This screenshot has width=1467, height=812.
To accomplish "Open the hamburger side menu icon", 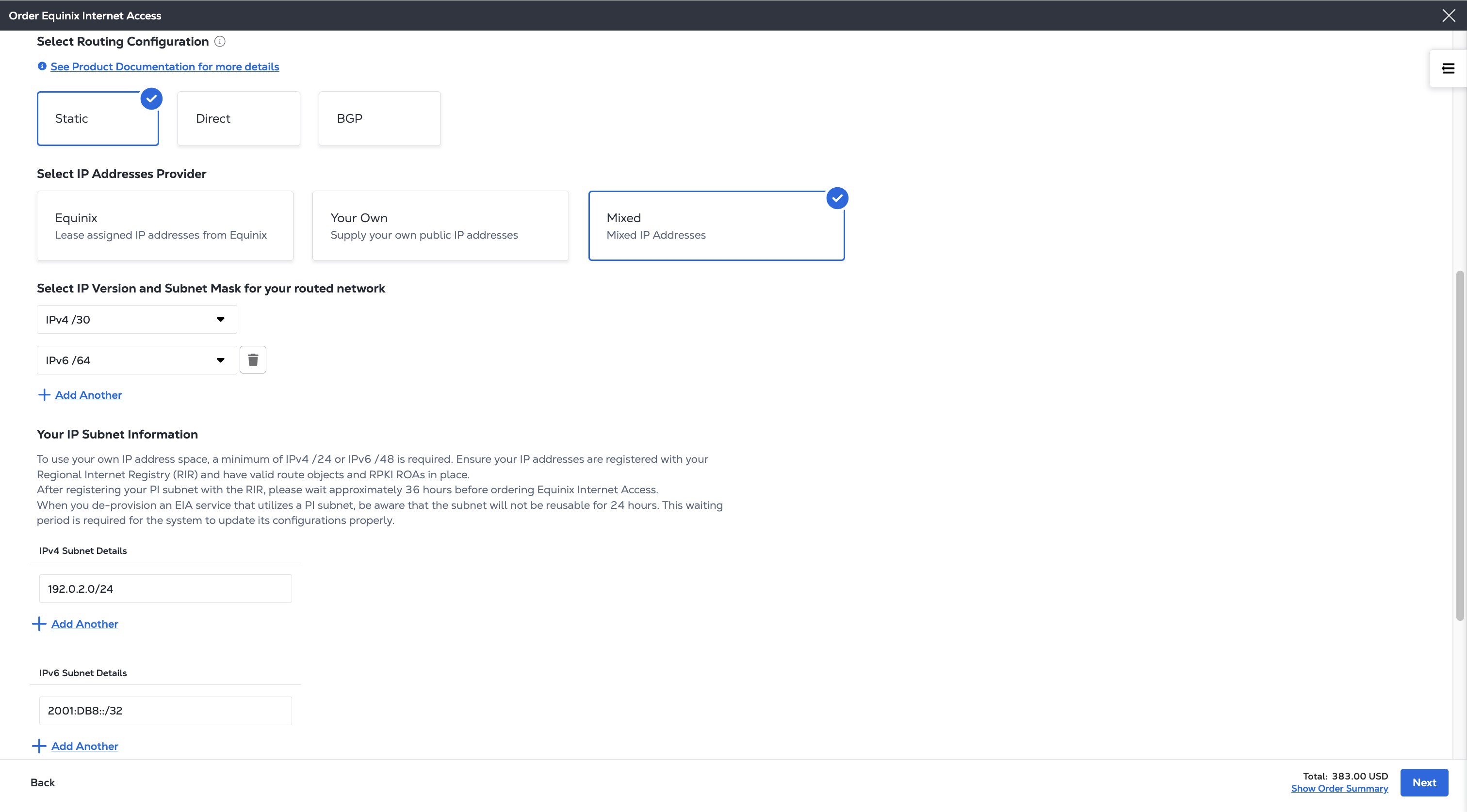I will (1448, 69).
